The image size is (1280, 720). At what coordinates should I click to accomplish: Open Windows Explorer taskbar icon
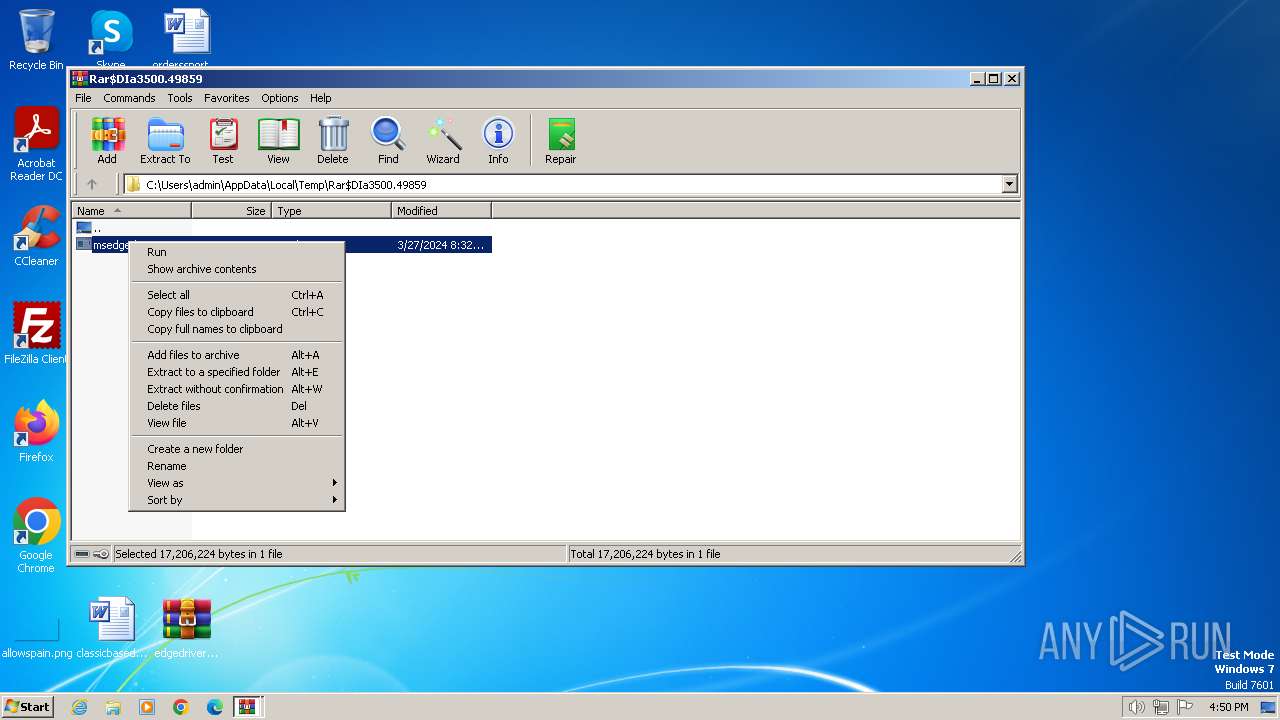(113, 707)
